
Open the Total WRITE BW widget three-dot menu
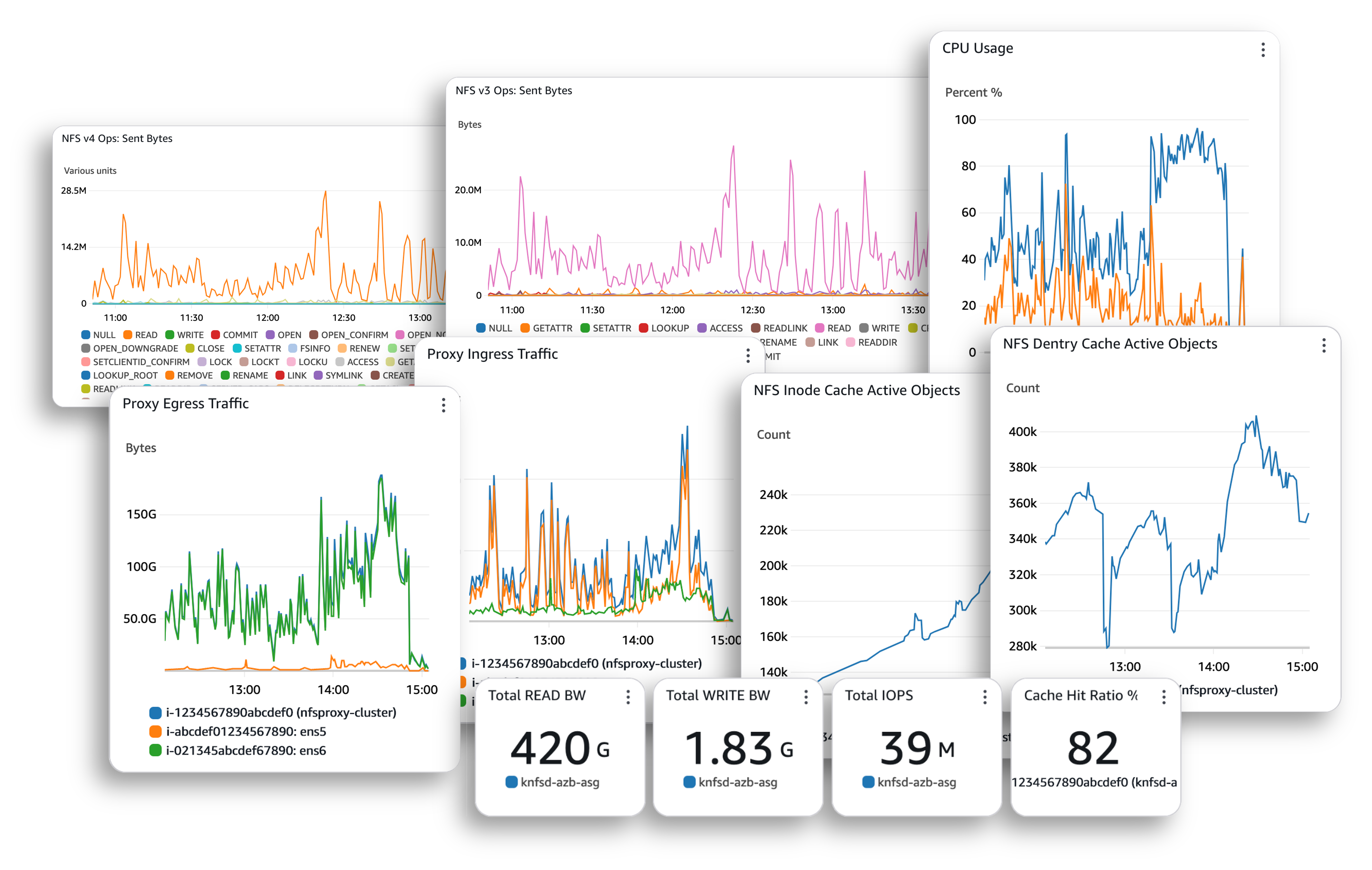pyautogui.click(x=806, y=697)
